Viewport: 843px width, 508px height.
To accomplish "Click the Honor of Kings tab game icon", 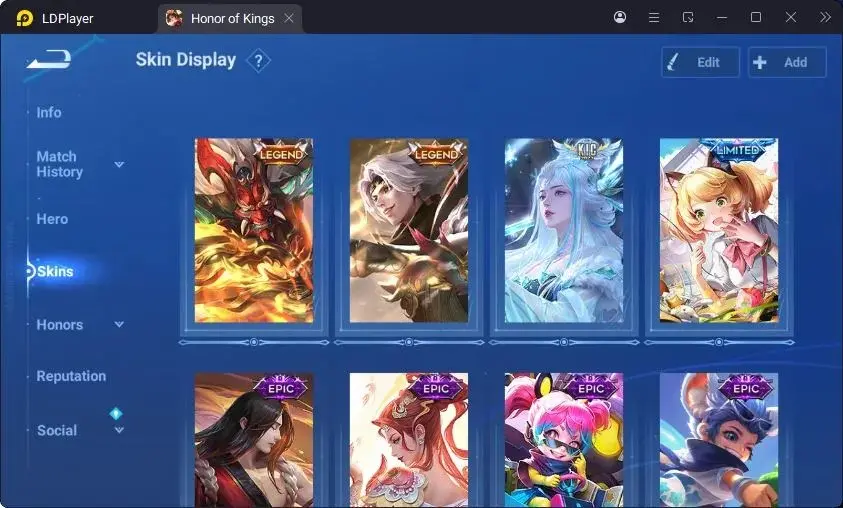I will point(174,18).
